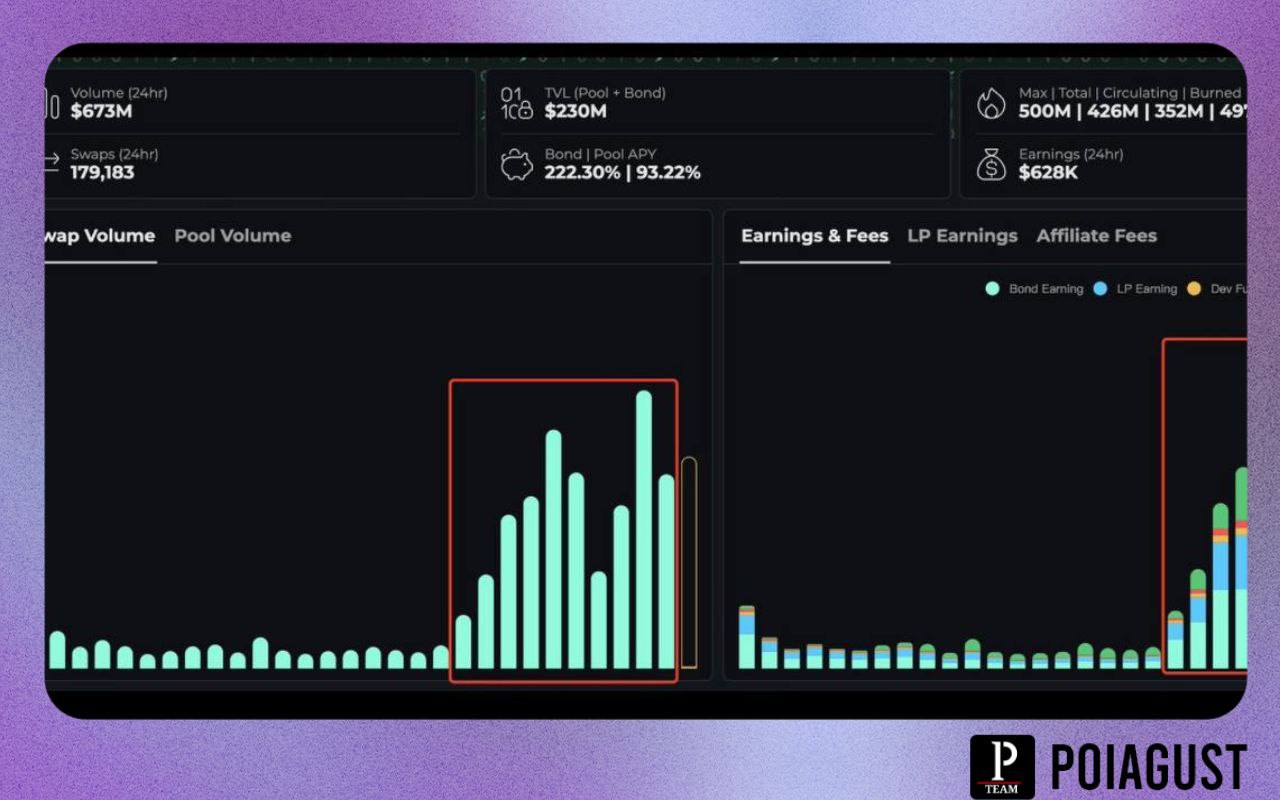
Task: Click the $673M volume value
Action: (x=101, y=111)
